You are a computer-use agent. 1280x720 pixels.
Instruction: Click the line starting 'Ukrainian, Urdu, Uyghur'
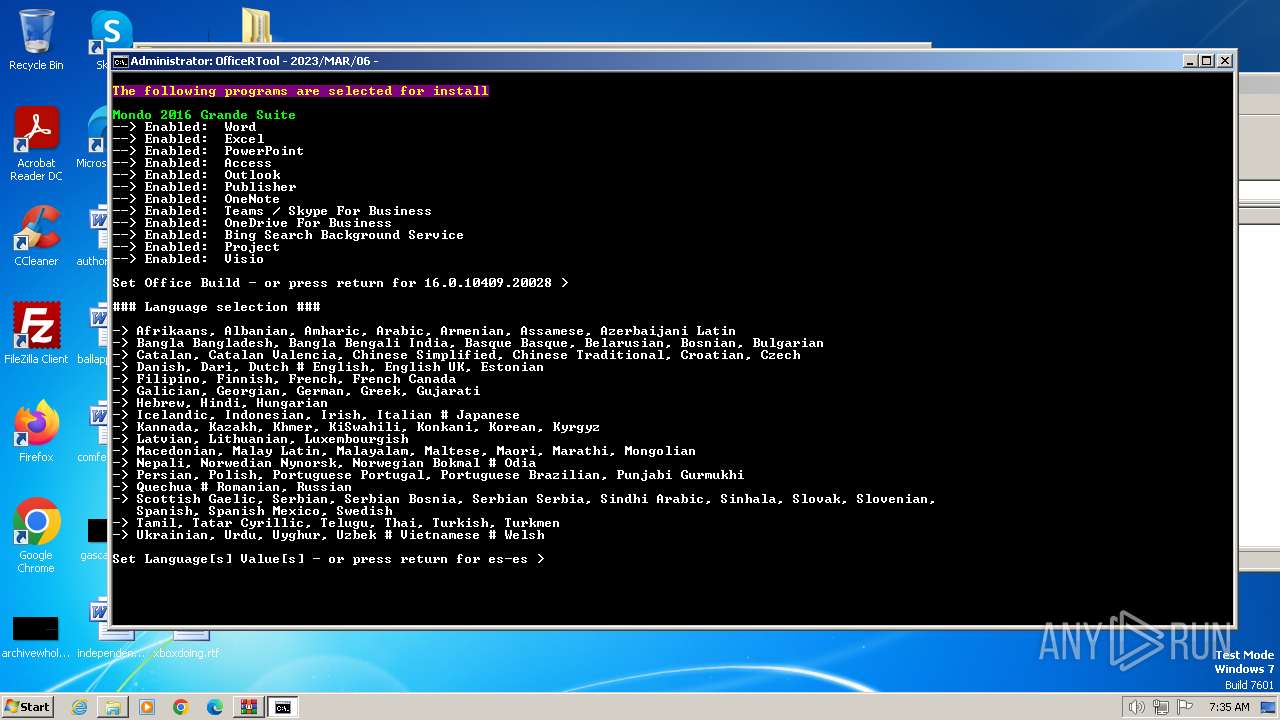[328, 535]
